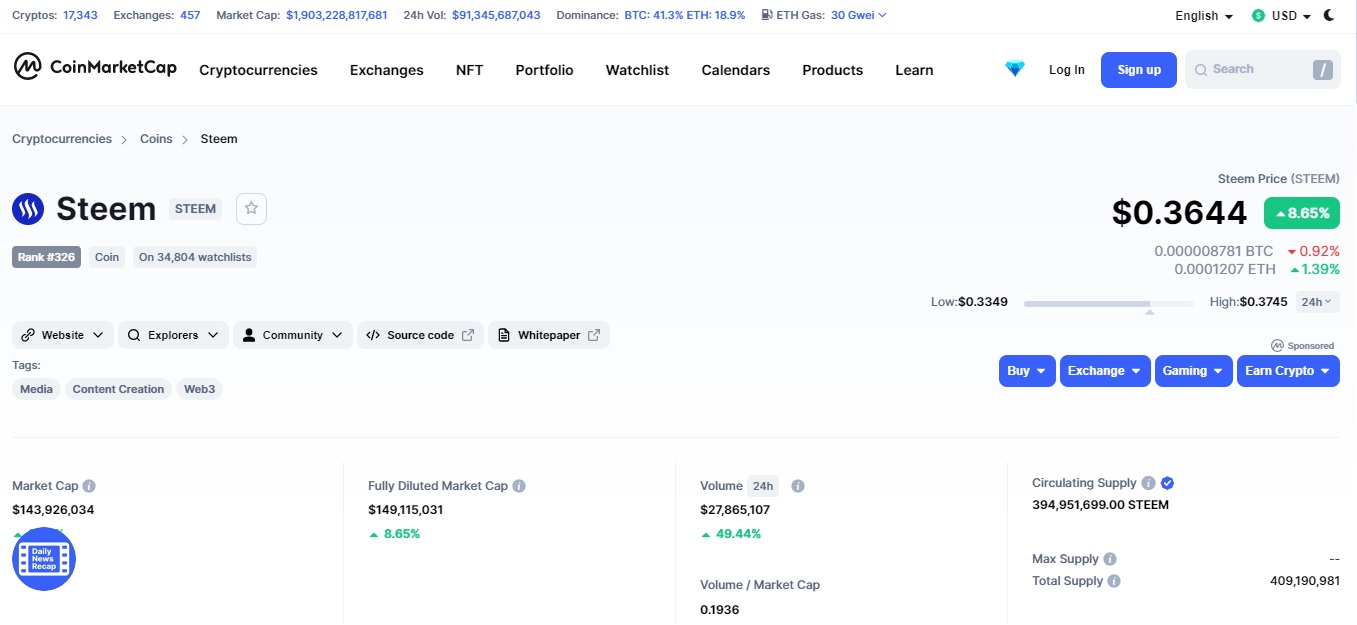
Task: Click the Circulating Supply verified badge
Action: (1167, 483)
